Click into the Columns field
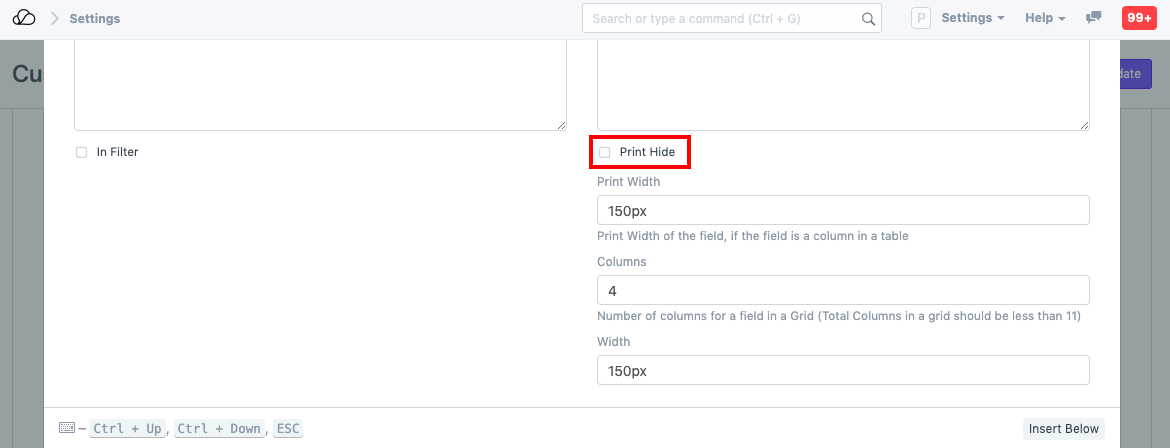The width and height of the screenshot is (1170, 448). 842,290
